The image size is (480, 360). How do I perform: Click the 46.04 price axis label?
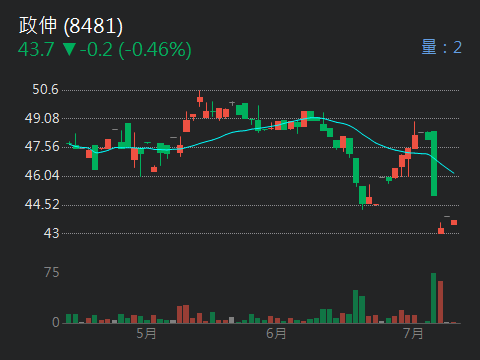tap(42, 175)
